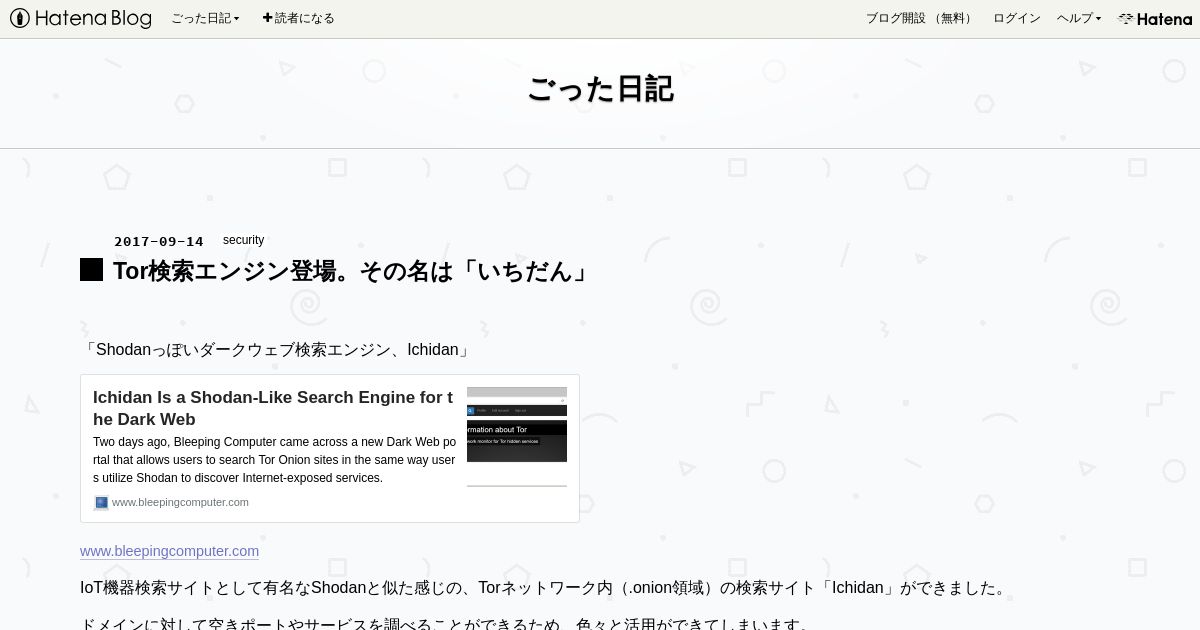
Task: Select the security category tag
Action: point(243,240)
